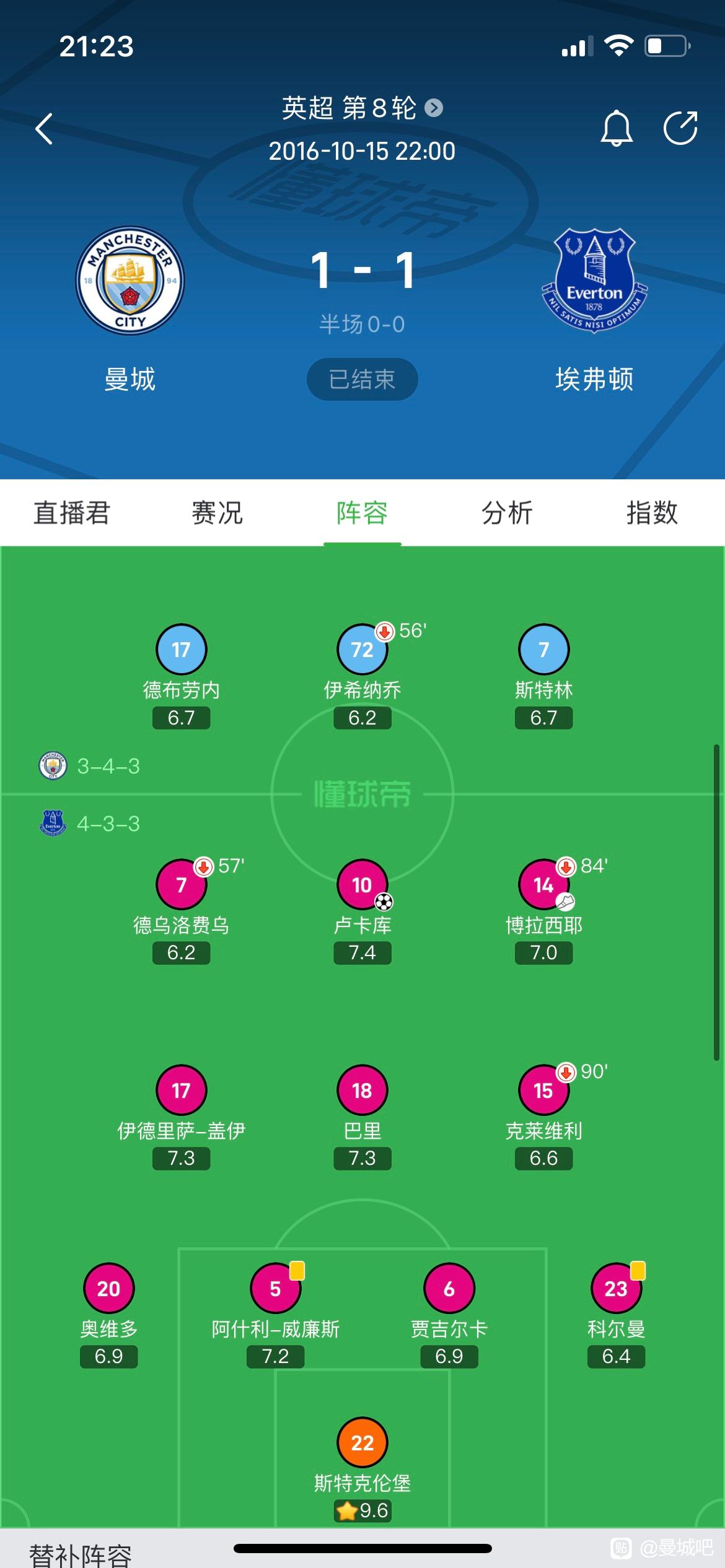Tap the 已结束 status button
The width and height of the screenshot is (725, 1568).
click(x=362, y=379)
